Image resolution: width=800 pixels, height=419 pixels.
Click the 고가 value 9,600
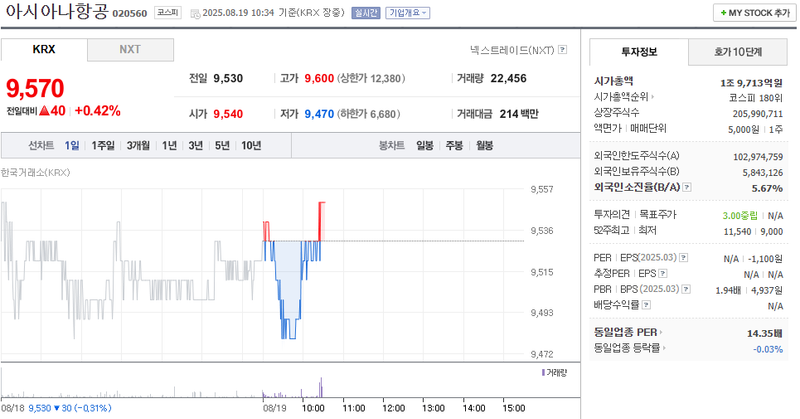click(x=319, y=79)
